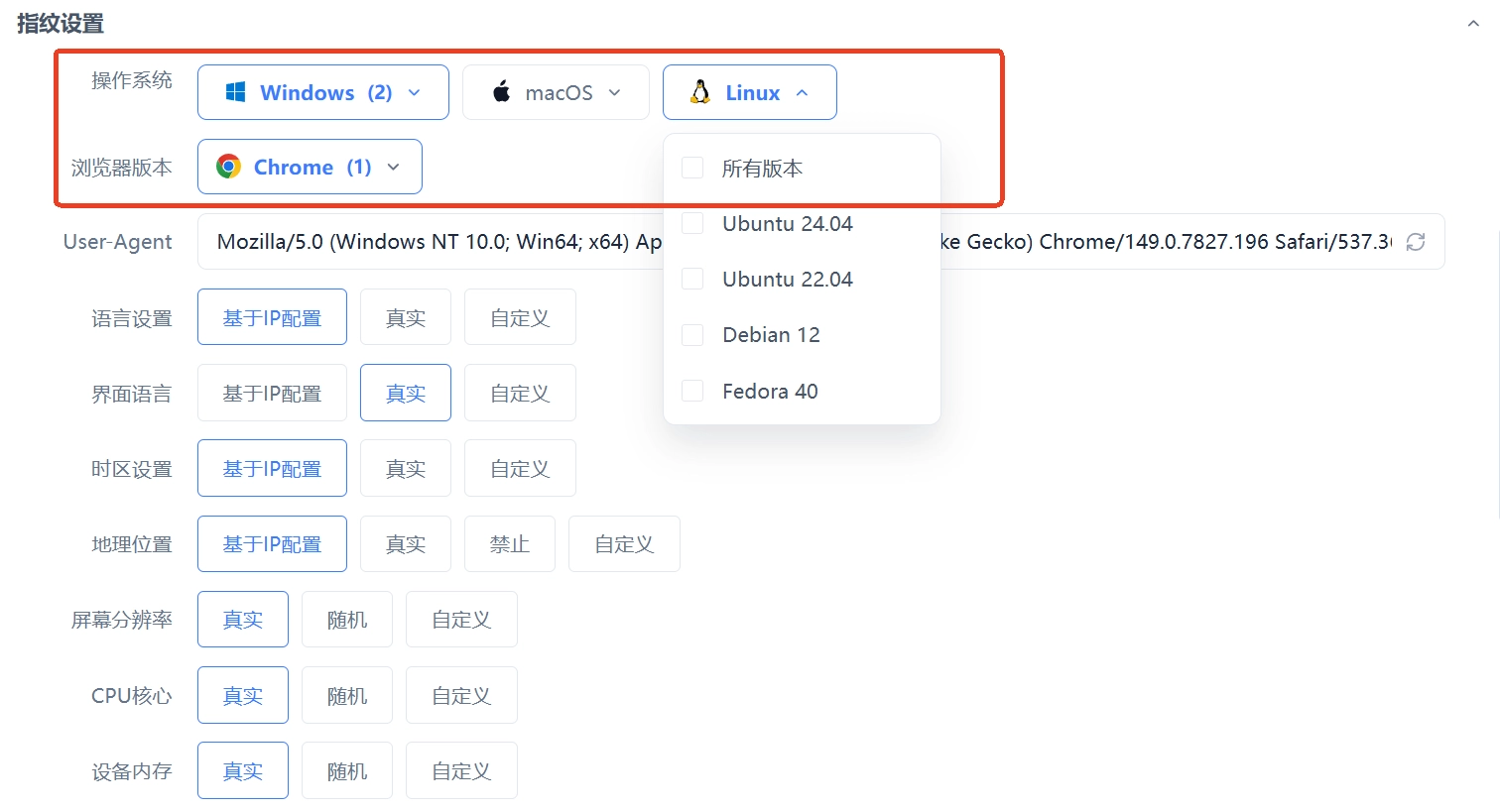Image resolution: width=1500 pixels, height=812 pixels.
Task: Choose 真实 for 语言设置
Action: 406,317
